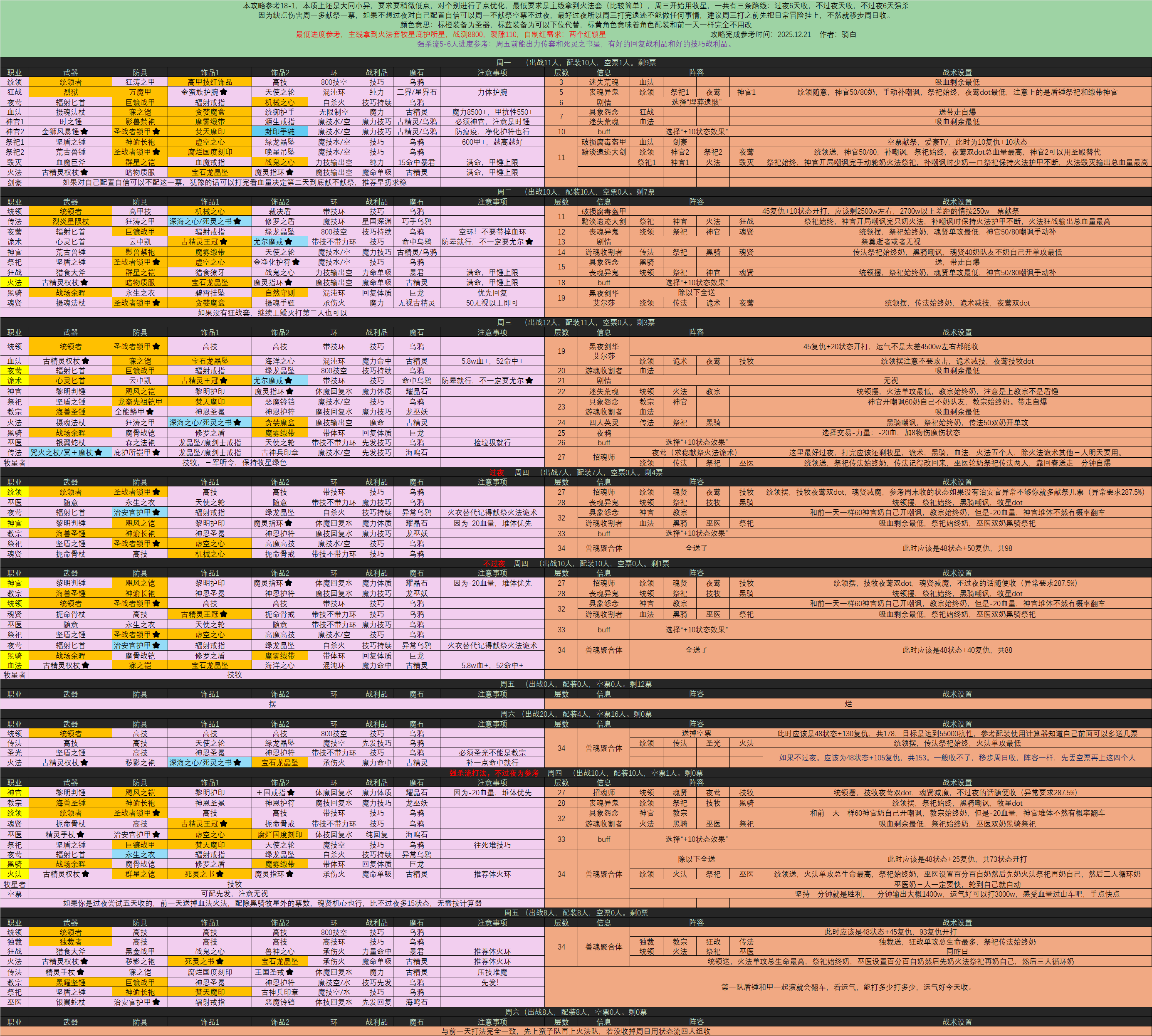1152x1036 pixels.
Task: Select the blue 封印手链 cell
Action: (x=279, y=132)
